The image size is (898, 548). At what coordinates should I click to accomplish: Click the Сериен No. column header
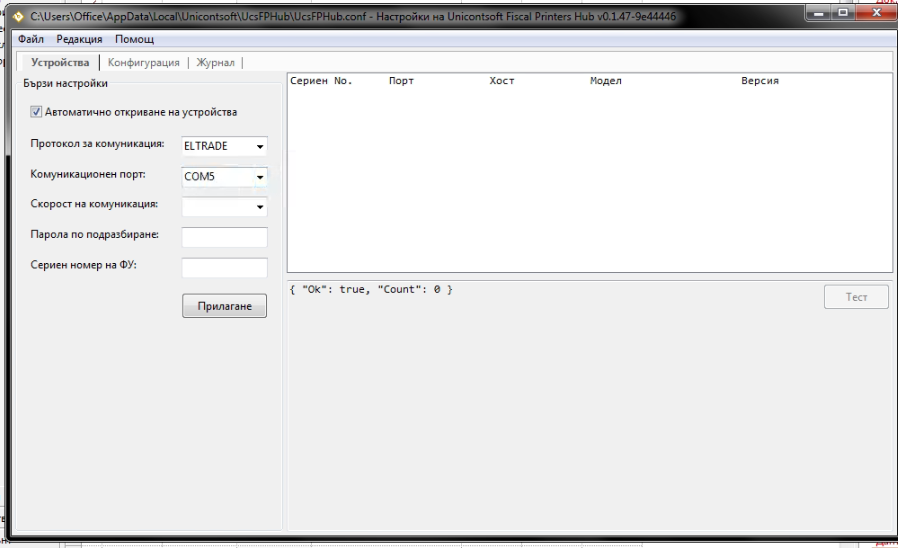click(321, 81)
